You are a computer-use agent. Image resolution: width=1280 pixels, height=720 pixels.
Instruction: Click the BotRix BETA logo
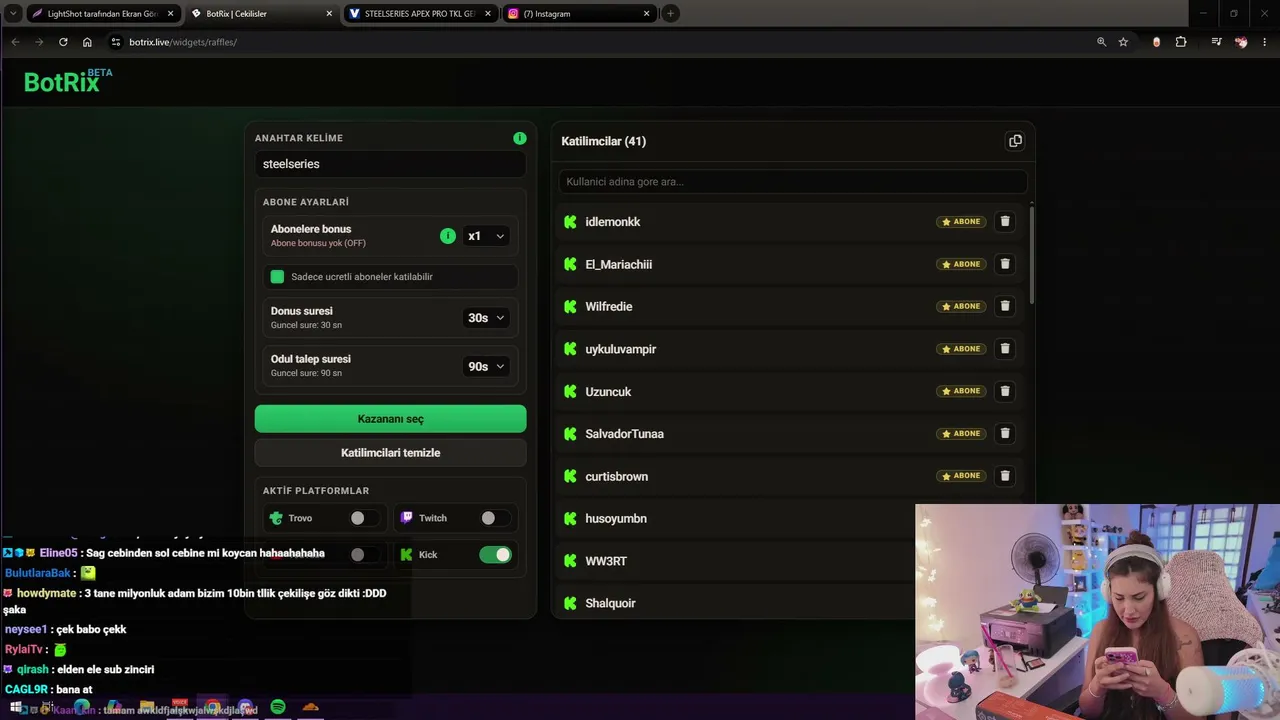tap(68, 81)
